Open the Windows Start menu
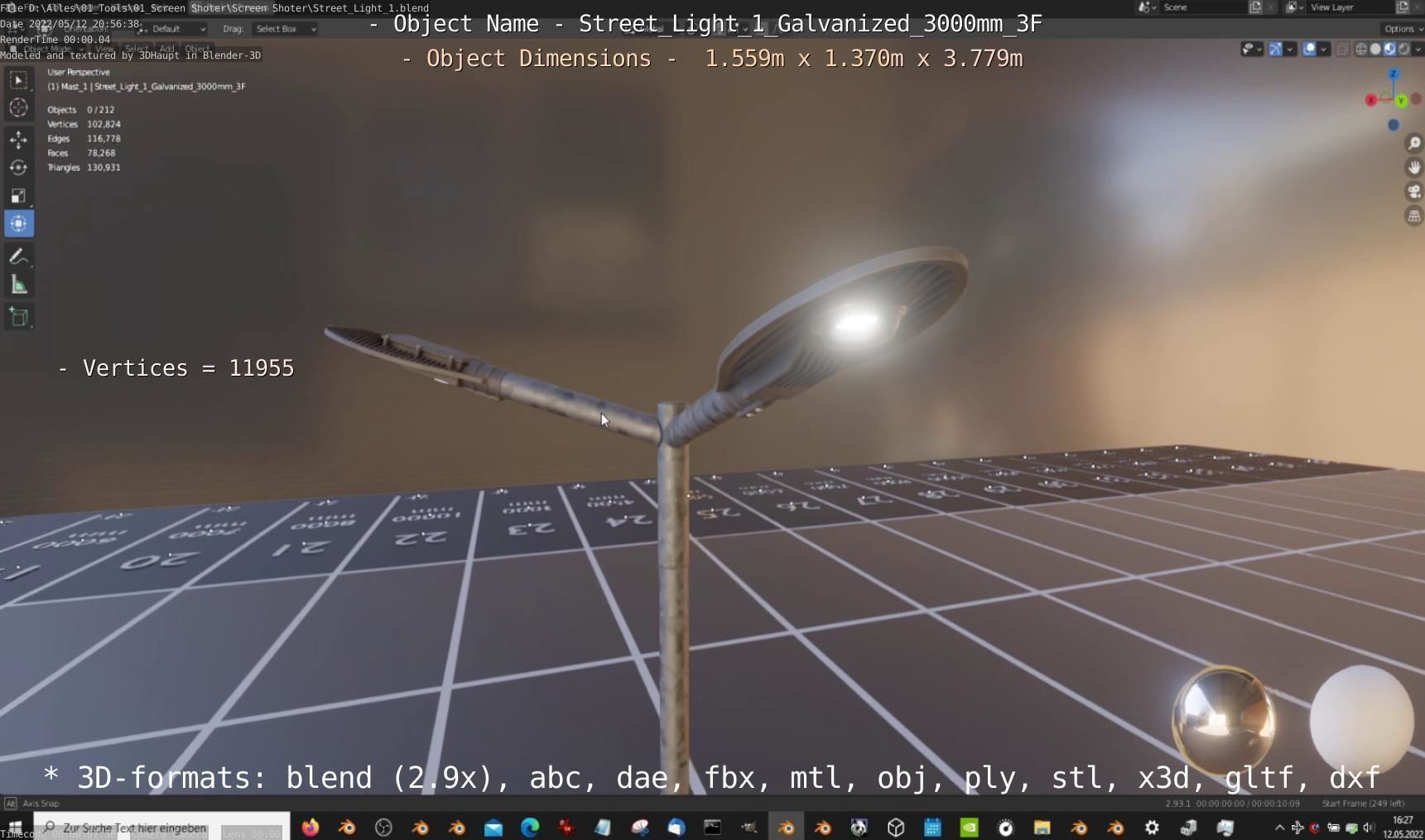 [15, 827]
